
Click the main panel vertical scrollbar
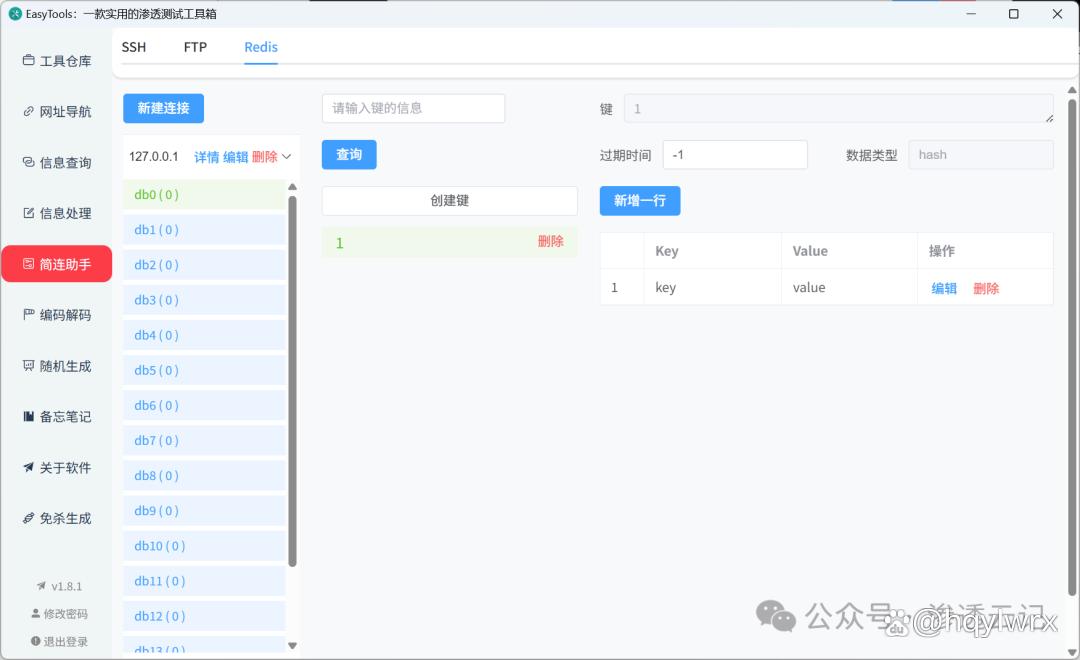click(1072, 348)
